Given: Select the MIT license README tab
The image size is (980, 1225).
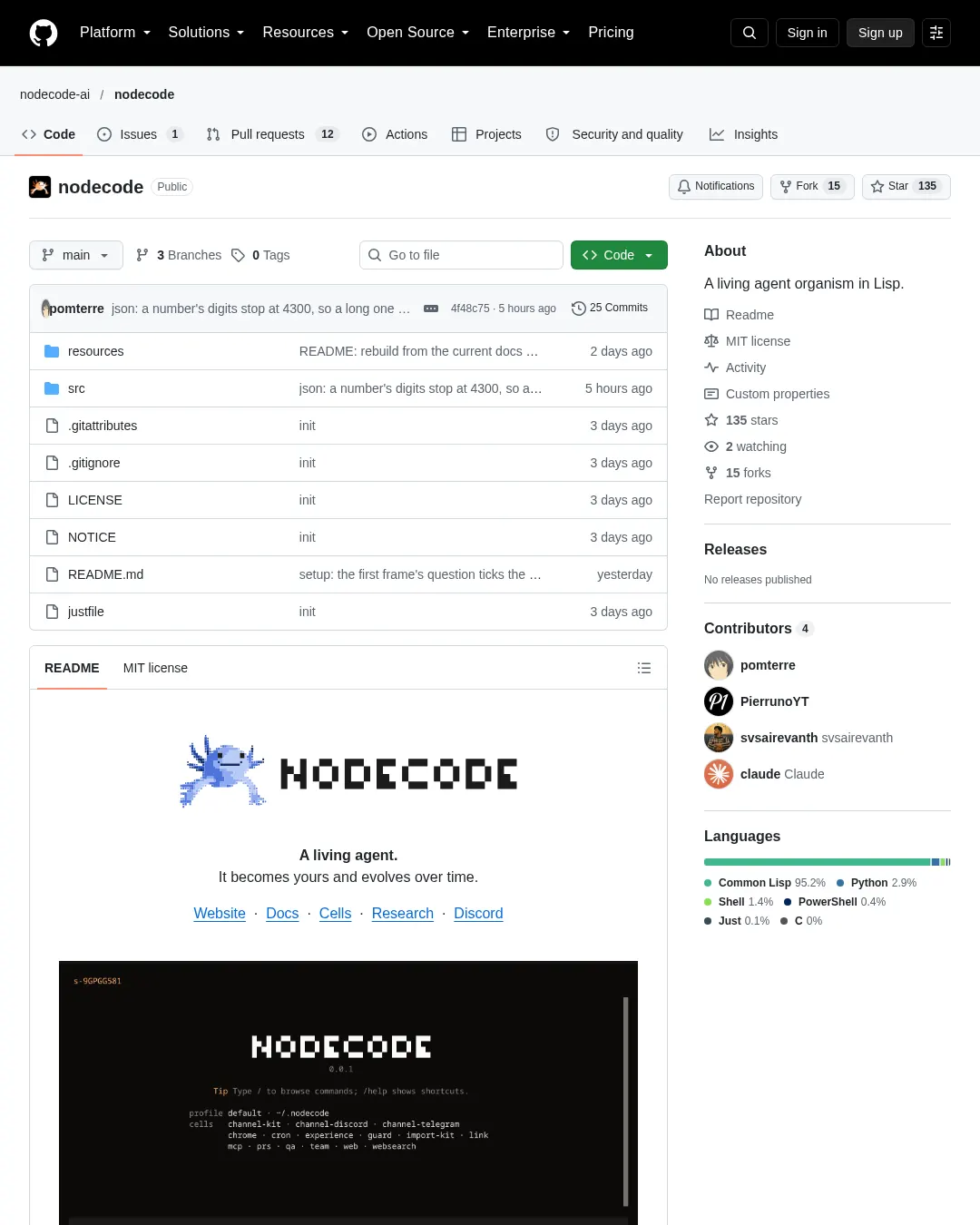Looking at the screenshot, I should point(155,668).
